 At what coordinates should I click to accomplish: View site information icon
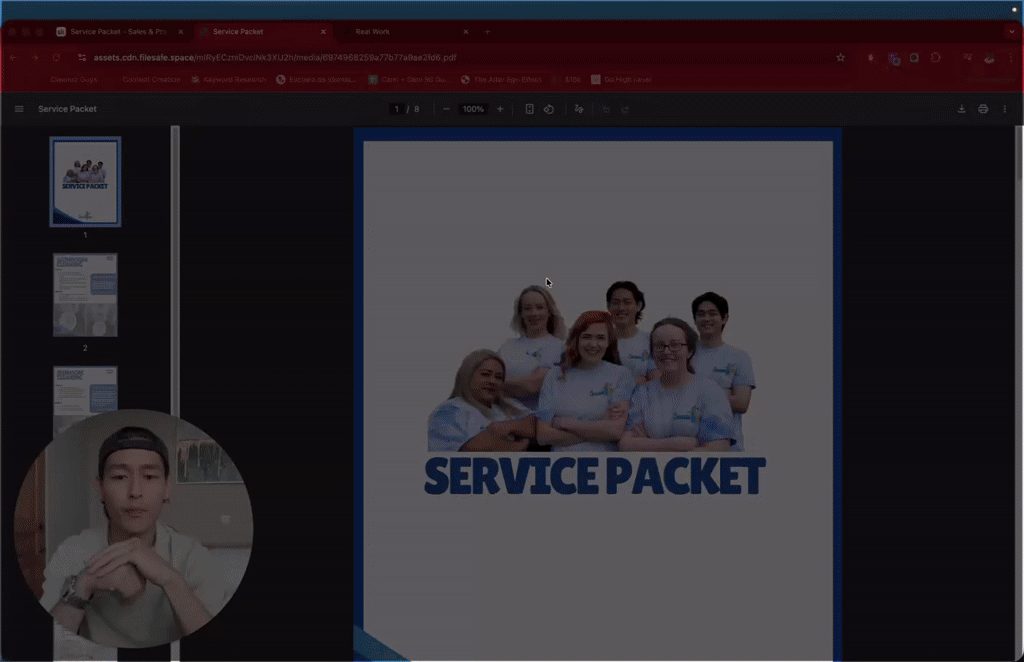click(x=82, y=57)
